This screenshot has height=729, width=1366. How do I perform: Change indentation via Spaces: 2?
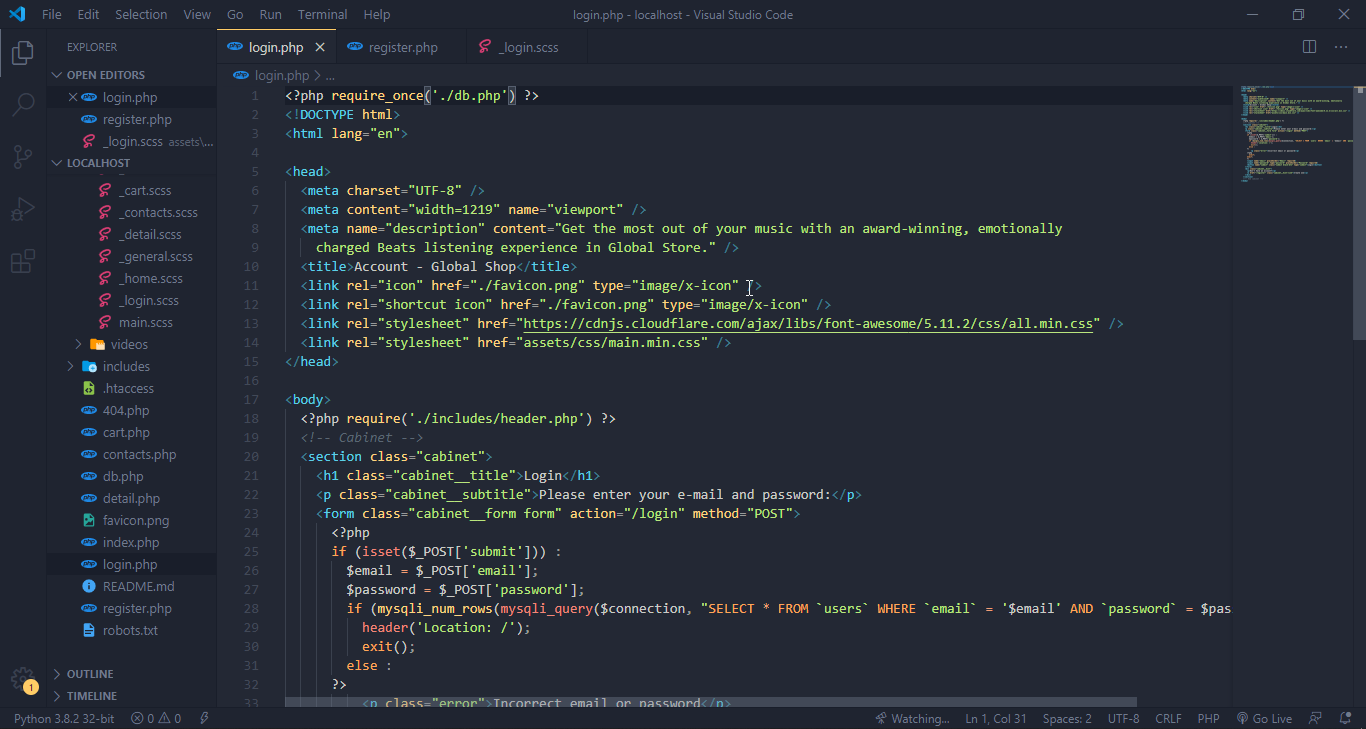coord(1067,718)
